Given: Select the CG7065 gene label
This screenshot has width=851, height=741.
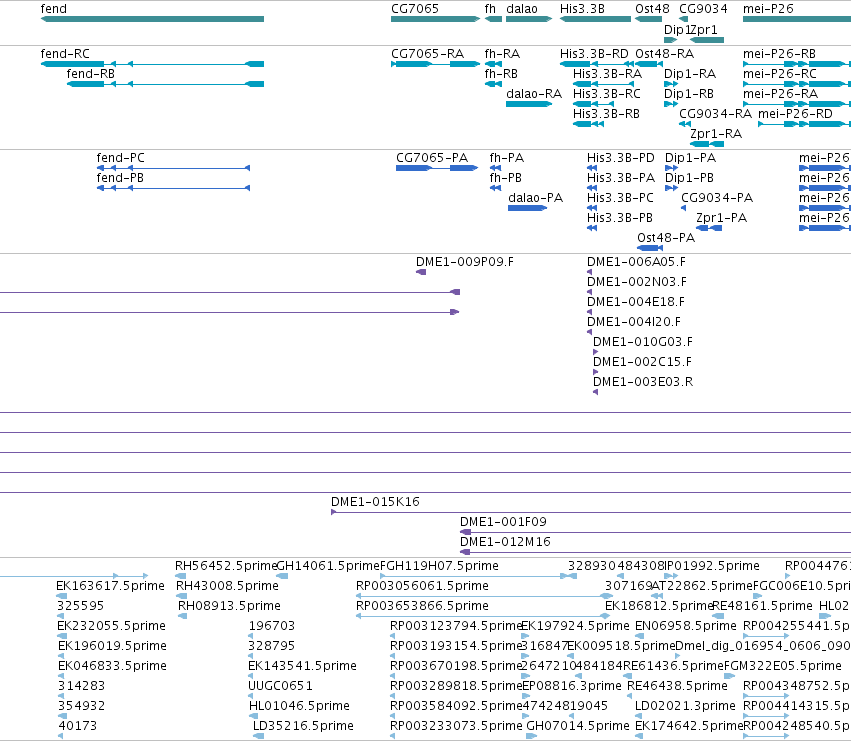Looking at the screenshot, I should tap(415, 9).
